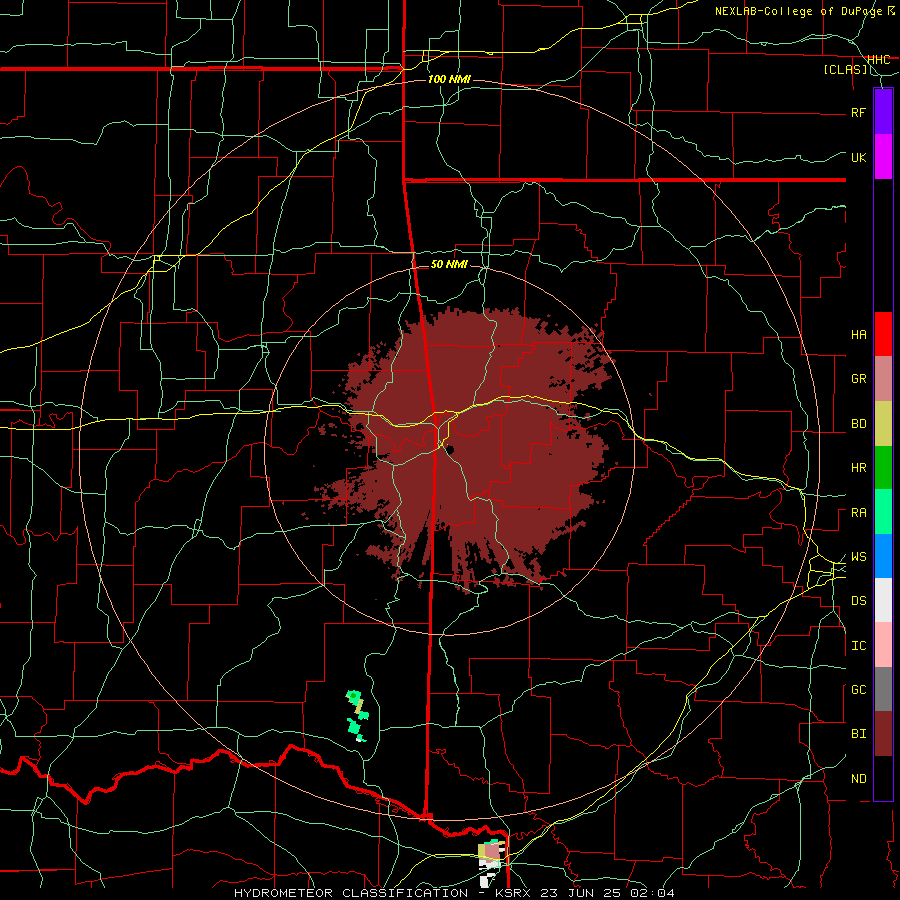Click the Hydrometeor Classification KSRX caption

click(x=454, y=893)
